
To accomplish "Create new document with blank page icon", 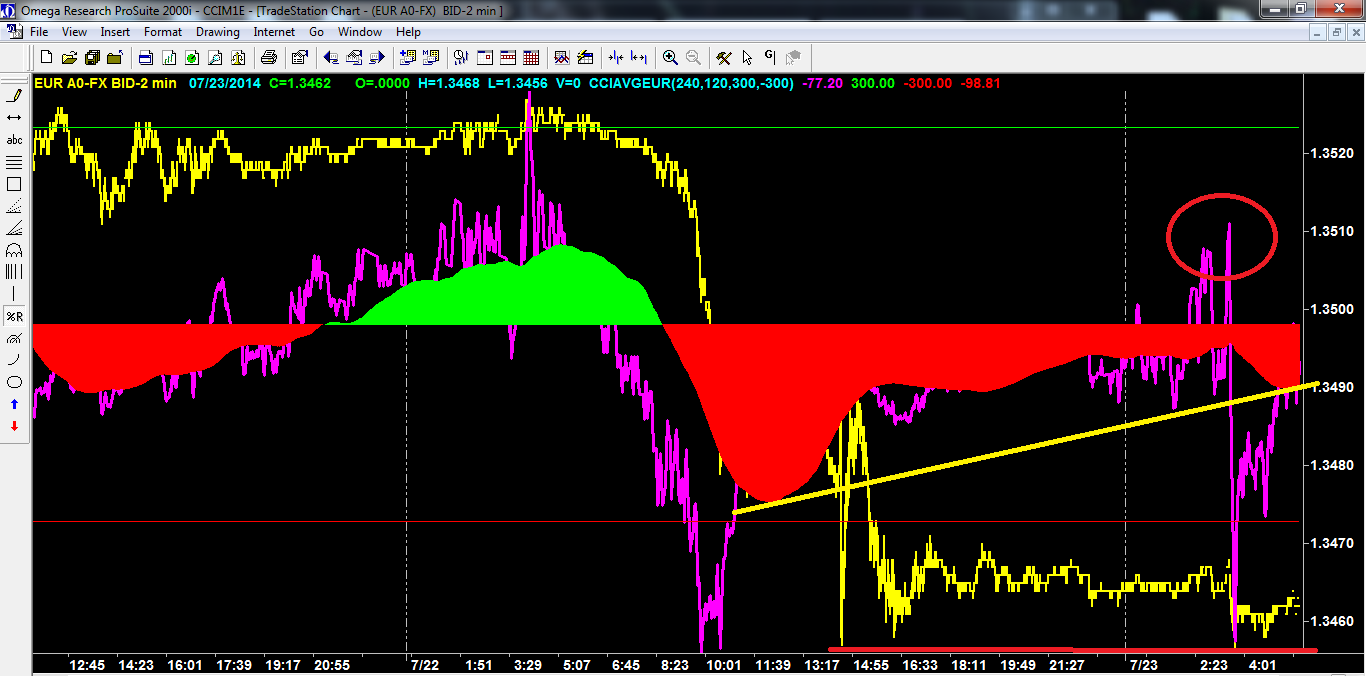I will [x=47, y=58].
